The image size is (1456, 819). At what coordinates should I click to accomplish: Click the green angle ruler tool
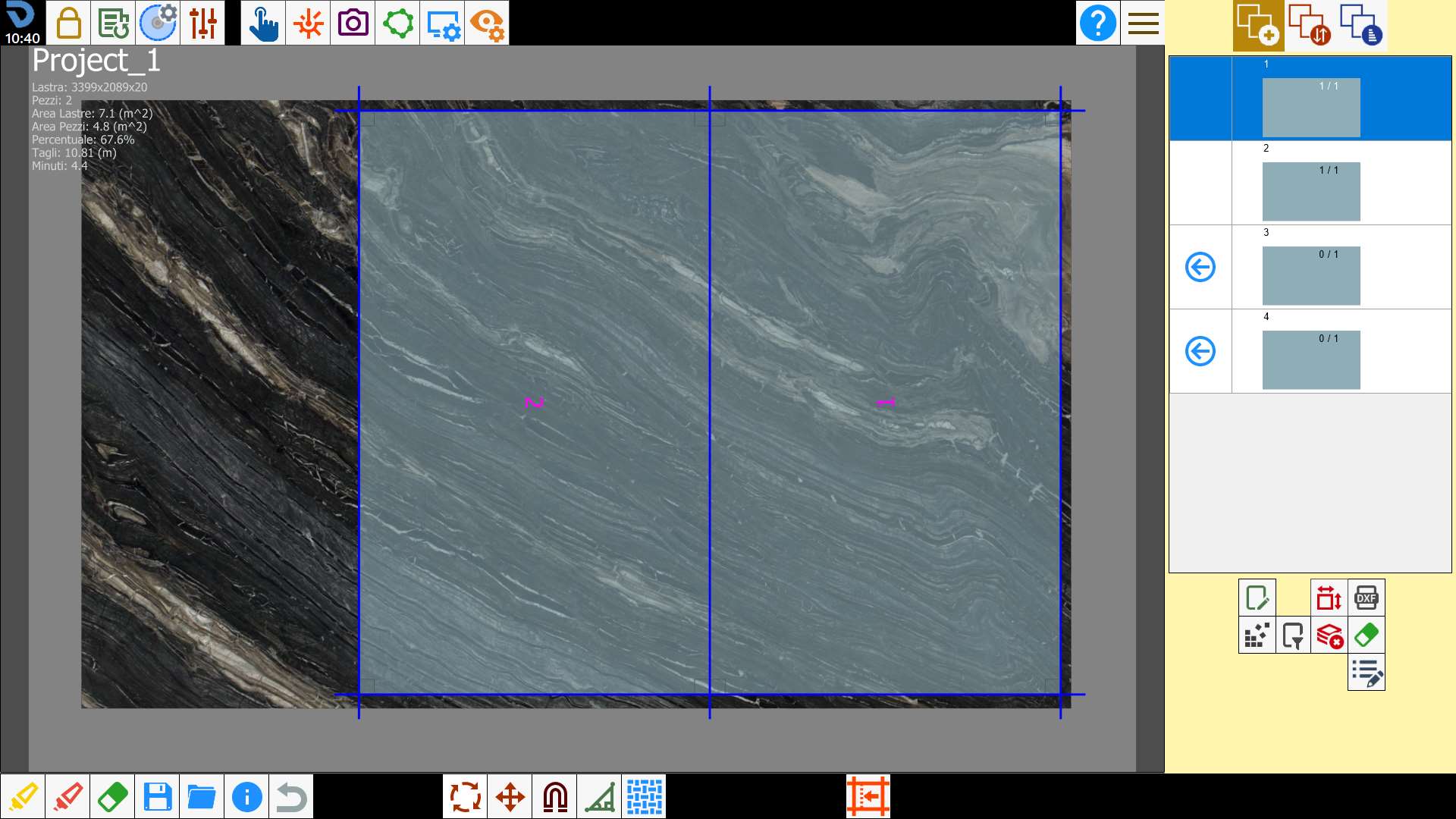click(599, 796)
